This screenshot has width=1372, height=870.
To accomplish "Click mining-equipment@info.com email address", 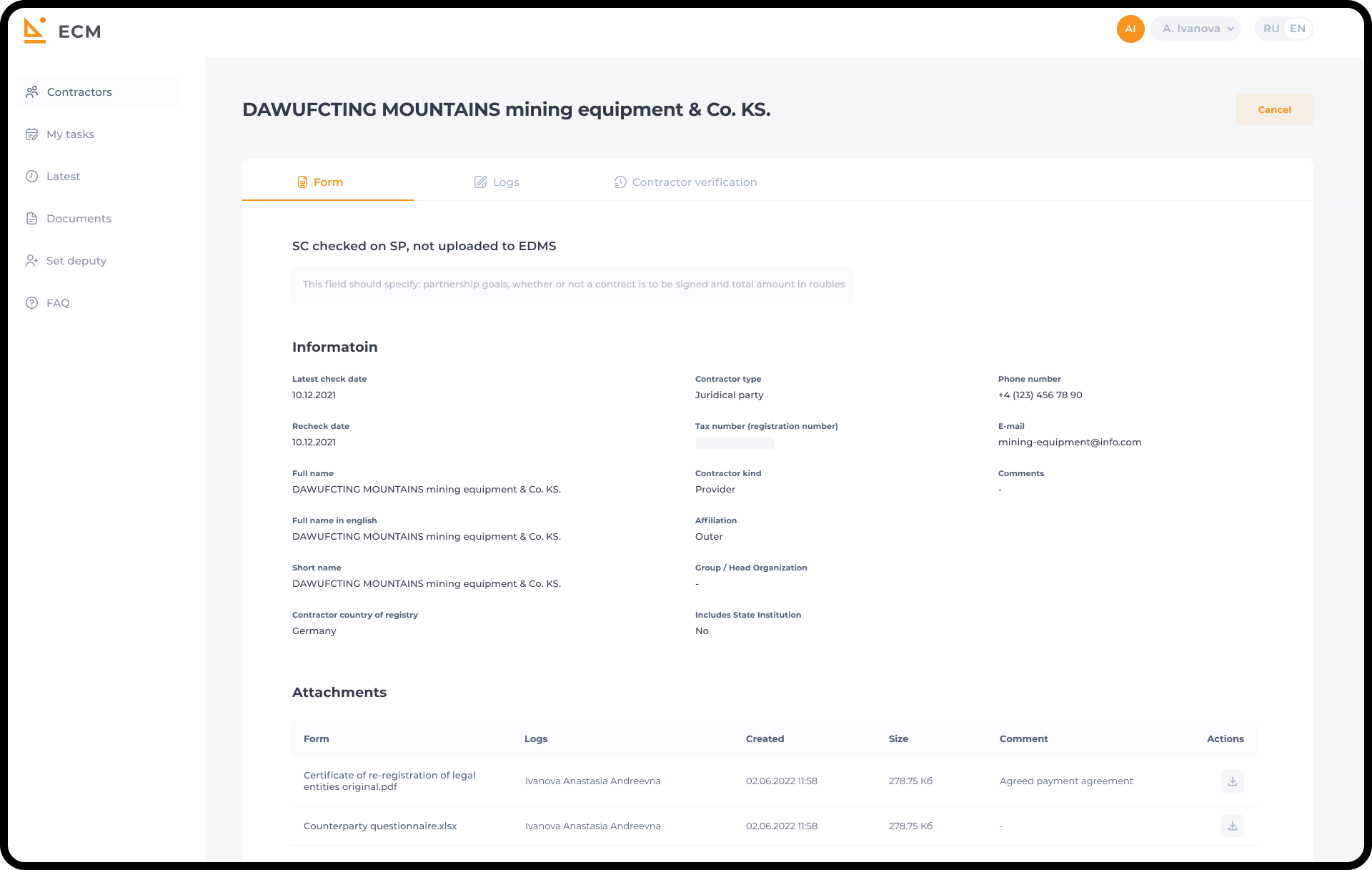I will (1069, 443).
